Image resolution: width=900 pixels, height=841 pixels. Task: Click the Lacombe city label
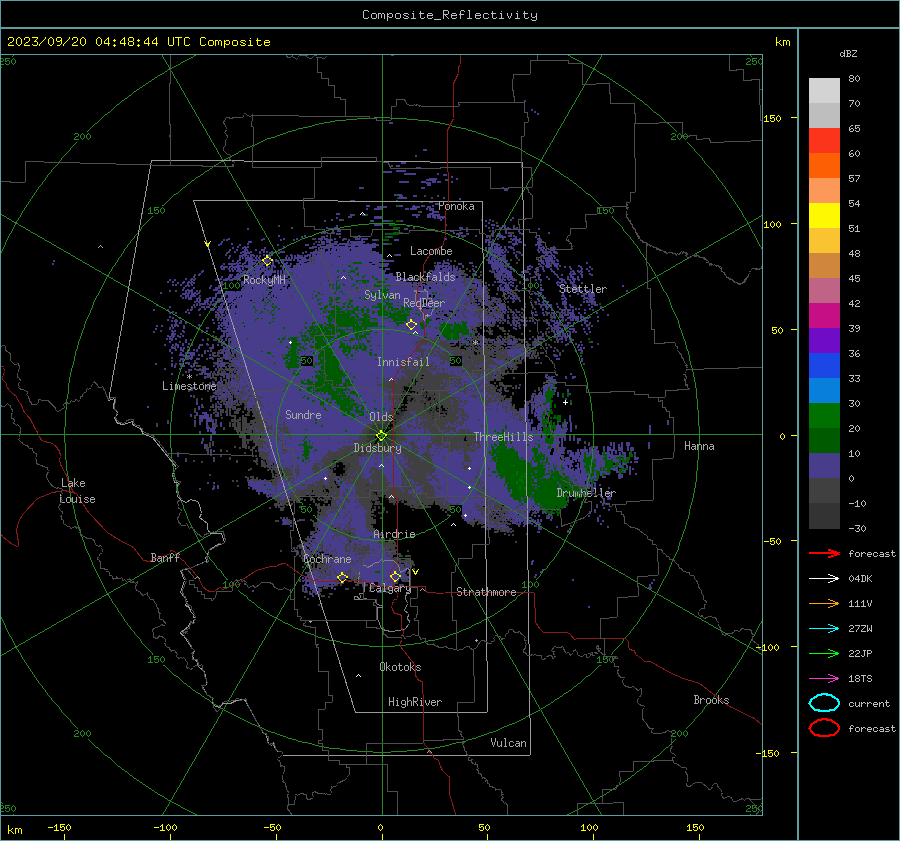pos(431,251)
